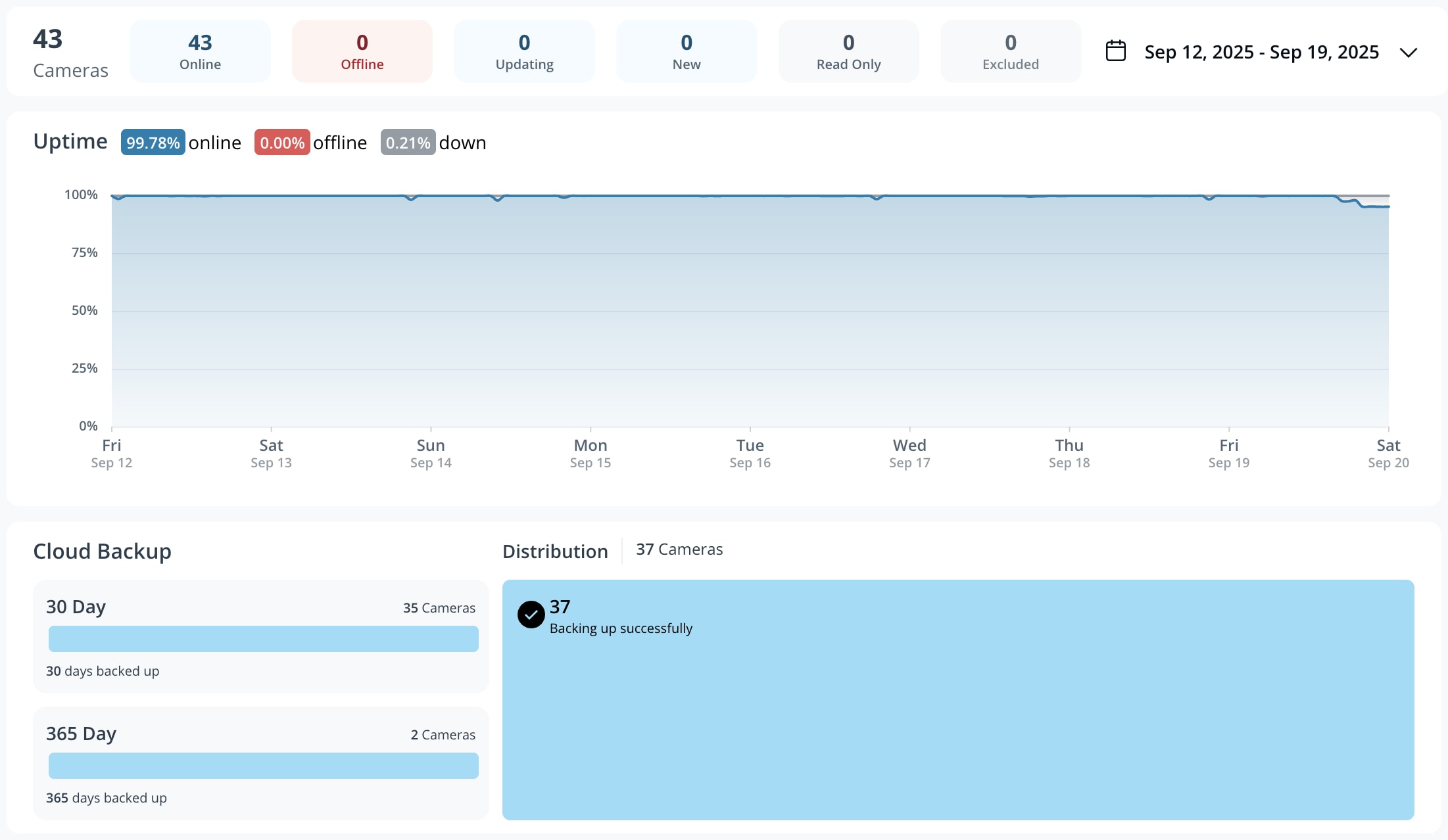Image resolution: width=1448 pixels, height=840 pixels.
Task: Click the checkmark icon beside backing up count
Action: point(530,615)
